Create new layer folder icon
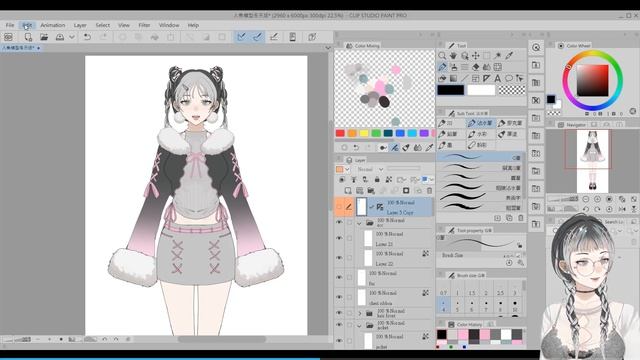640x360 pixels. click(371, 191)
